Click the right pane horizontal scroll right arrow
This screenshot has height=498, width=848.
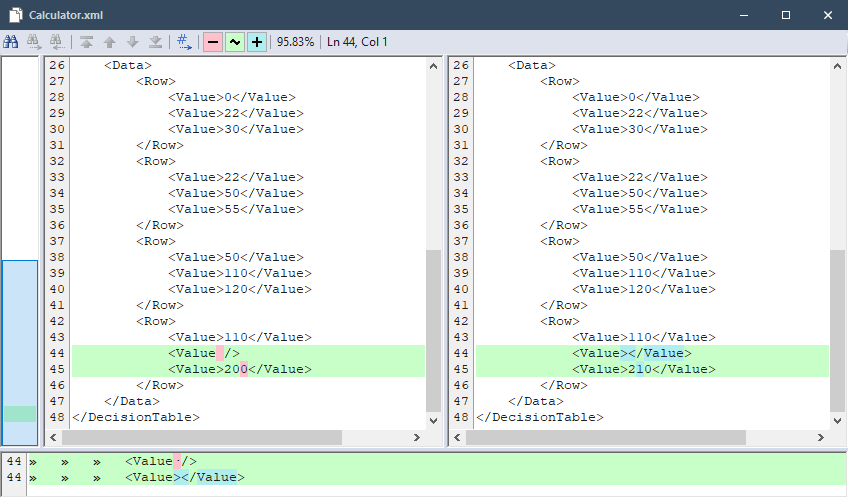click(820, 437)
